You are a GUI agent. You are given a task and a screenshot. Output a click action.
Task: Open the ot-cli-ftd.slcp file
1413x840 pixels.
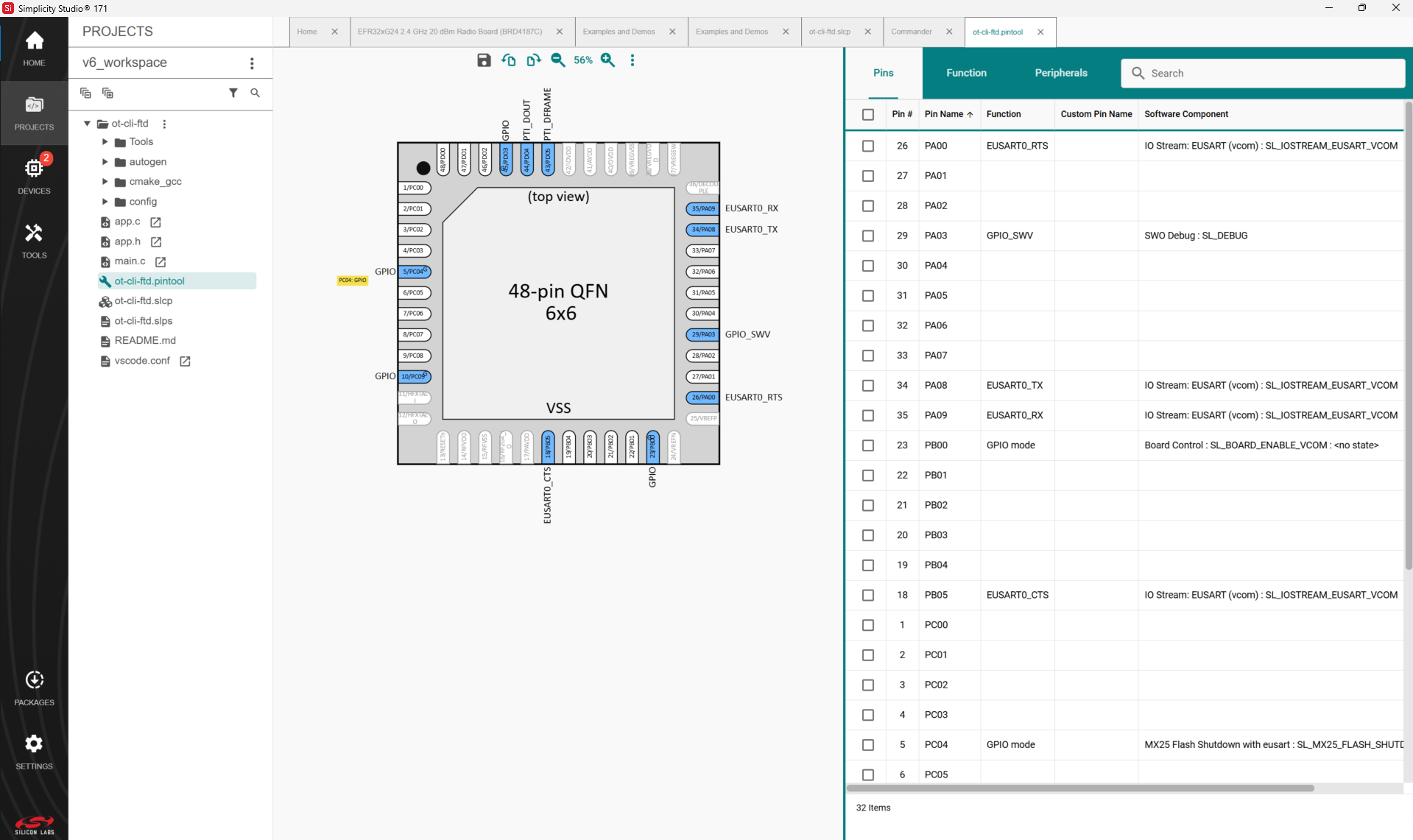[144, 301]
